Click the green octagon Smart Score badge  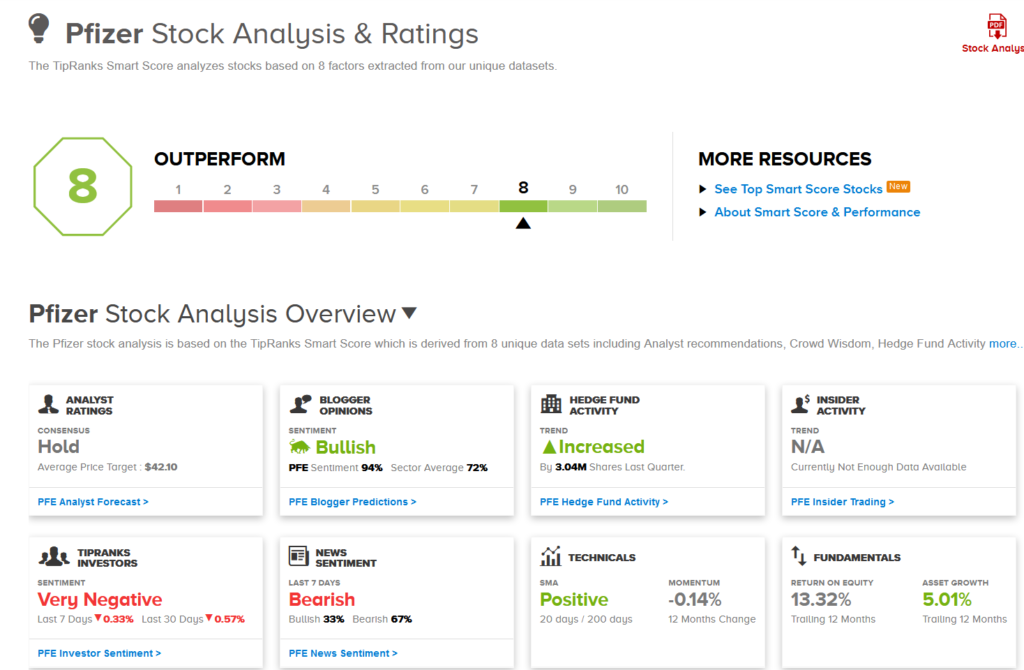(82, 186)
